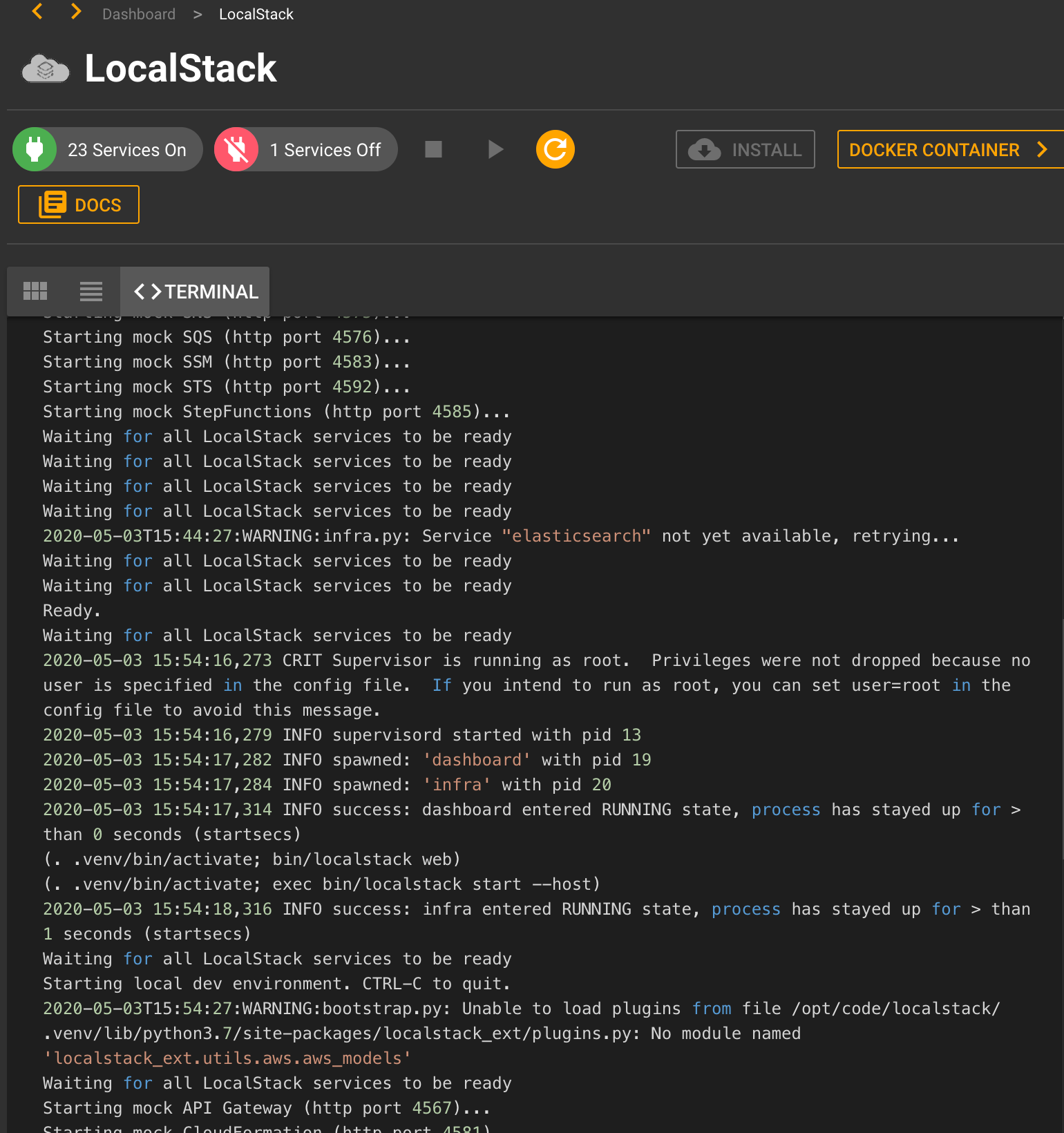Click 'localstack_ext.utils.aws.aws_models' module name text

pos(227,1058)
